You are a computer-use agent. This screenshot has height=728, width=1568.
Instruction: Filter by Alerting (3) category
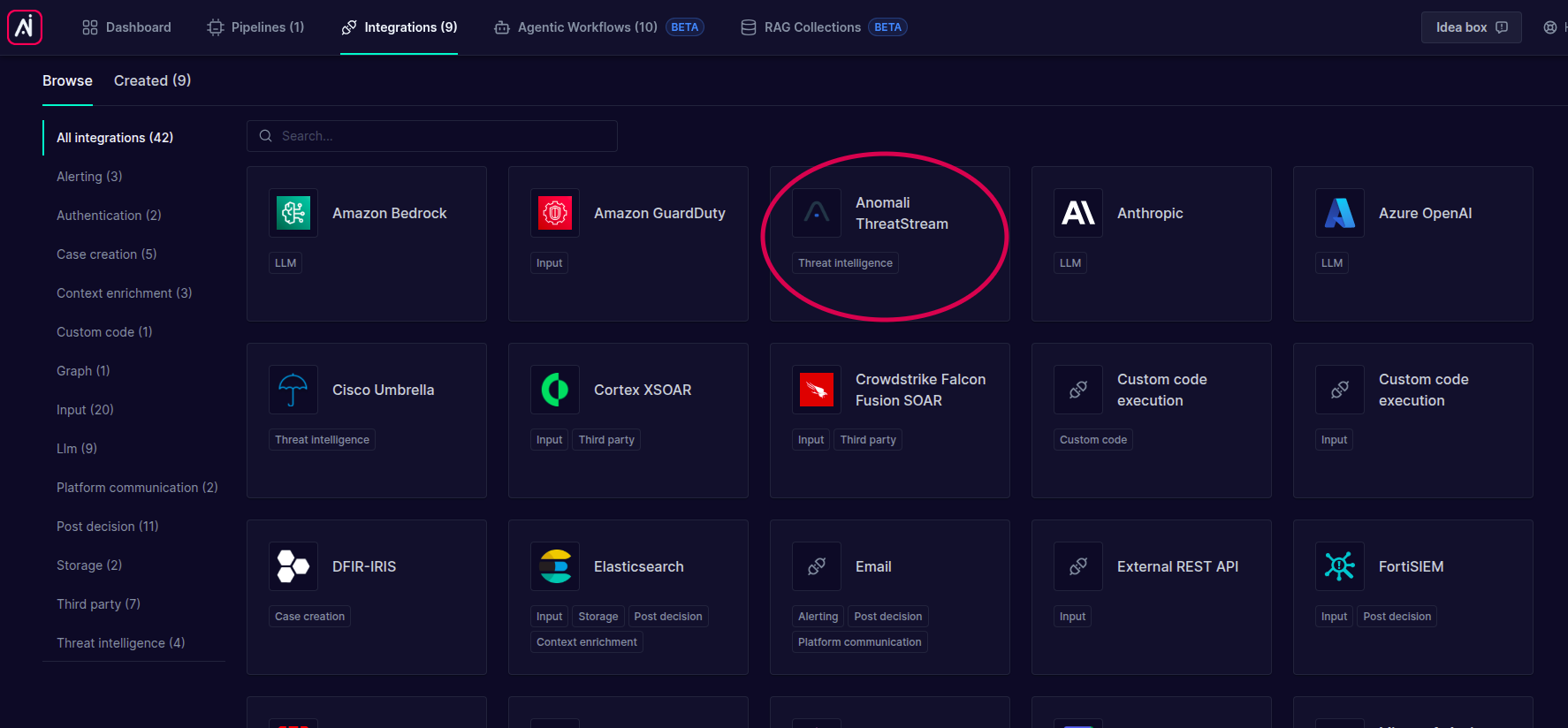[89, 177]
